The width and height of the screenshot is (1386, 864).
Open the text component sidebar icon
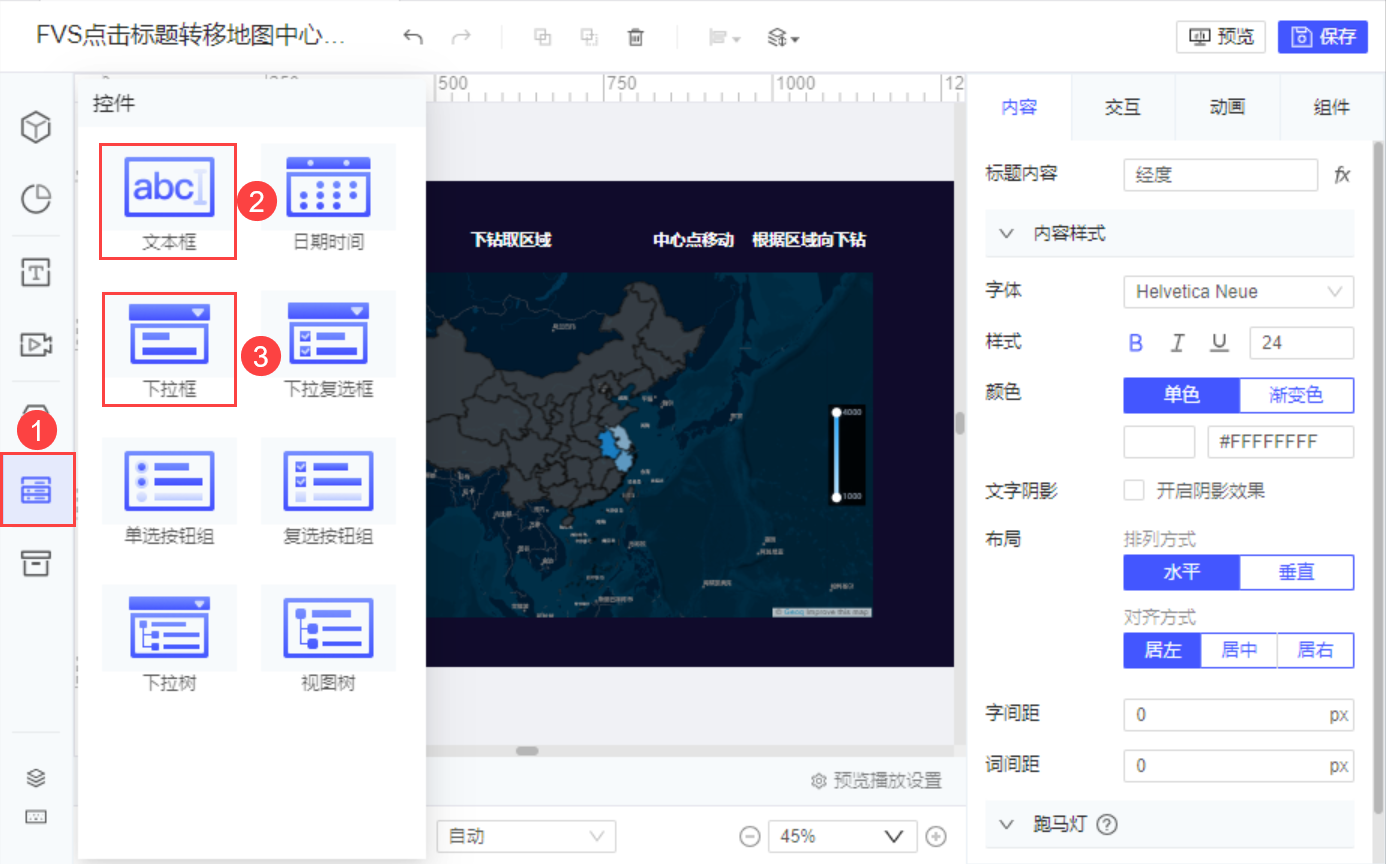pyautogui.click(x=37, y=272)
